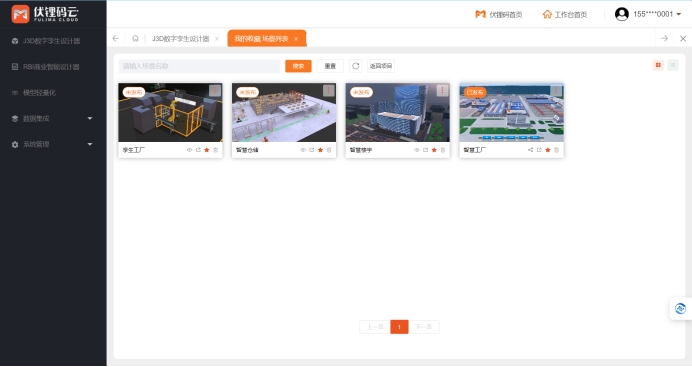Expand the 系统管理 sidebar menu
Screen dimensions: 692x367
53,144
